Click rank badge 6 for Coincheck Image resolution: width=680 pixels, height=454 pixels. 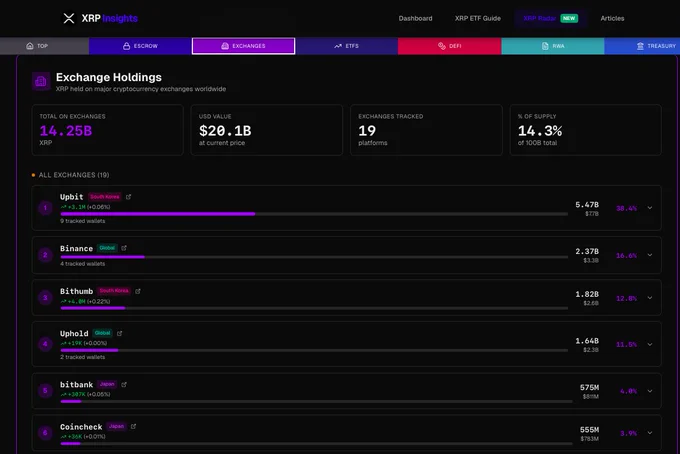coord(45,433)
